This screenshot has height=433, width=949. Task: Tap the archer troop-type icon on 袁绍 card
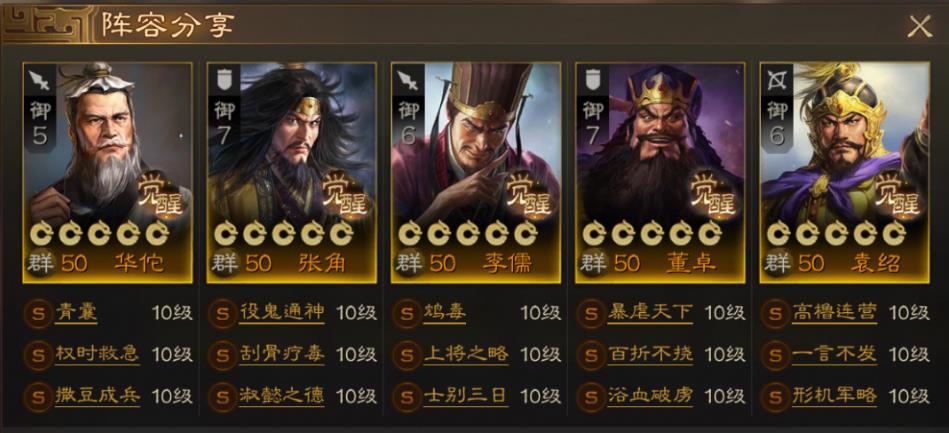[777, 79]
